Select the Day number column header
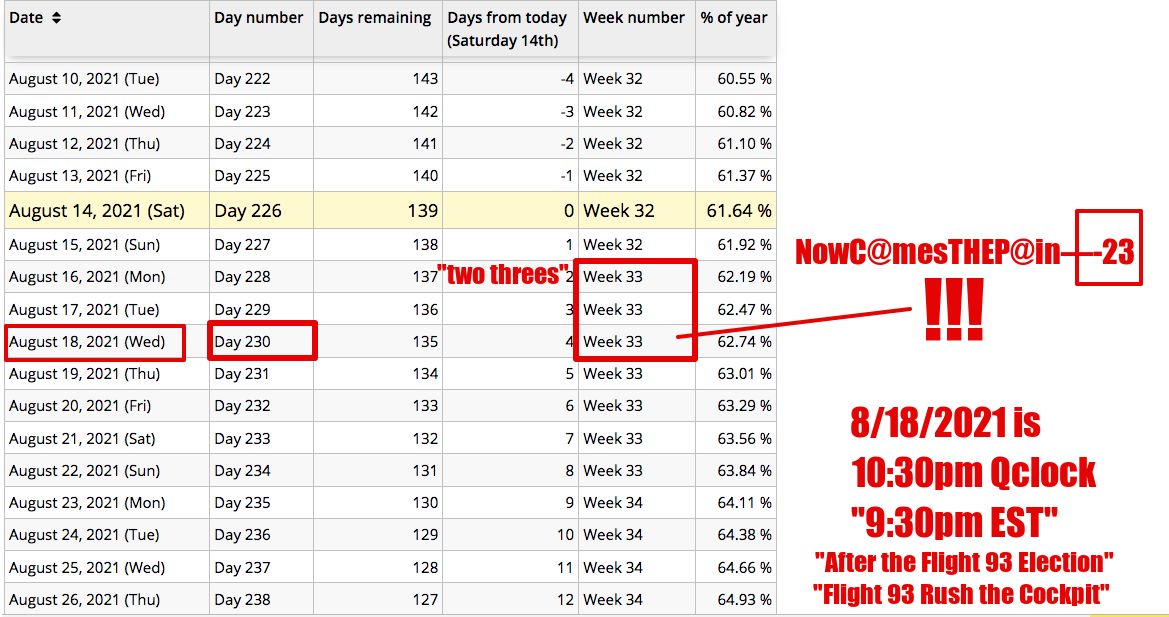 point(262,30)
